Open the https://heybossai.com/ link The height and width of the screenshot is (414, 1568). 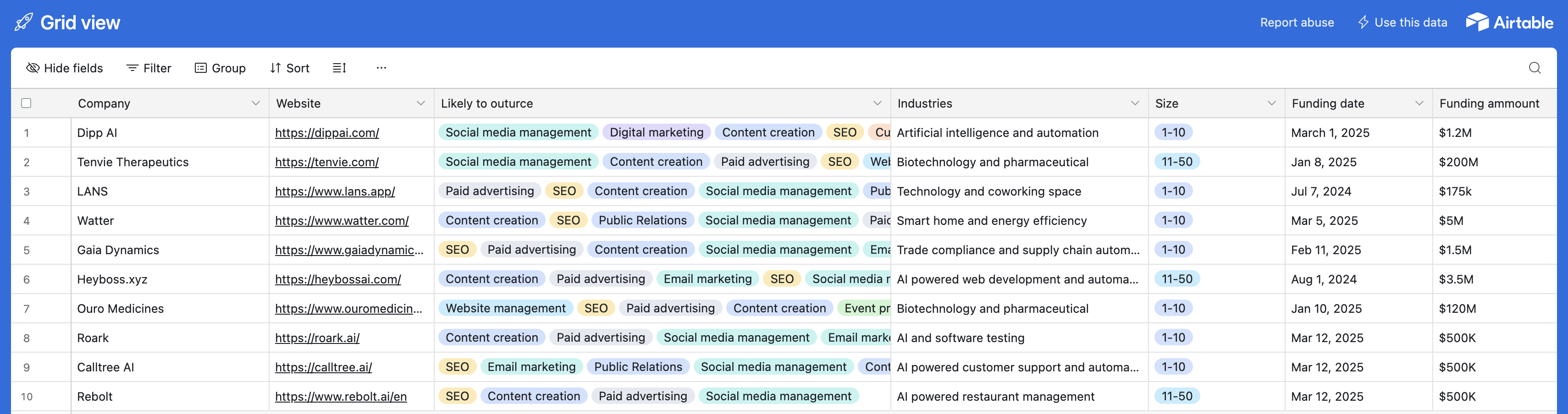click(x=338, y=279)
